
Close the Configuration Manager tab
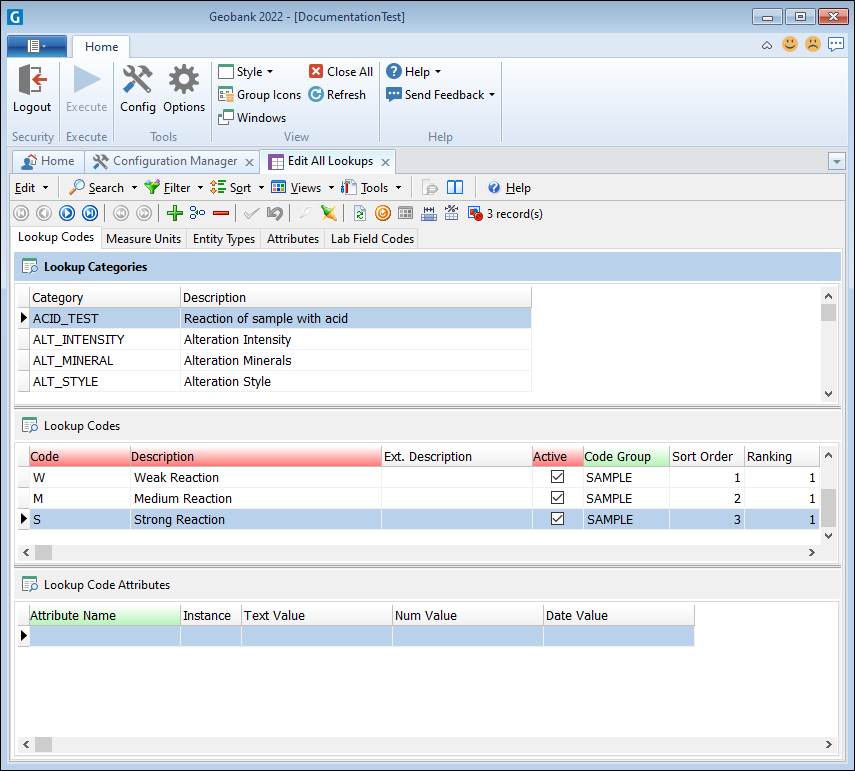pyautogui.click(x=249, y=162)
